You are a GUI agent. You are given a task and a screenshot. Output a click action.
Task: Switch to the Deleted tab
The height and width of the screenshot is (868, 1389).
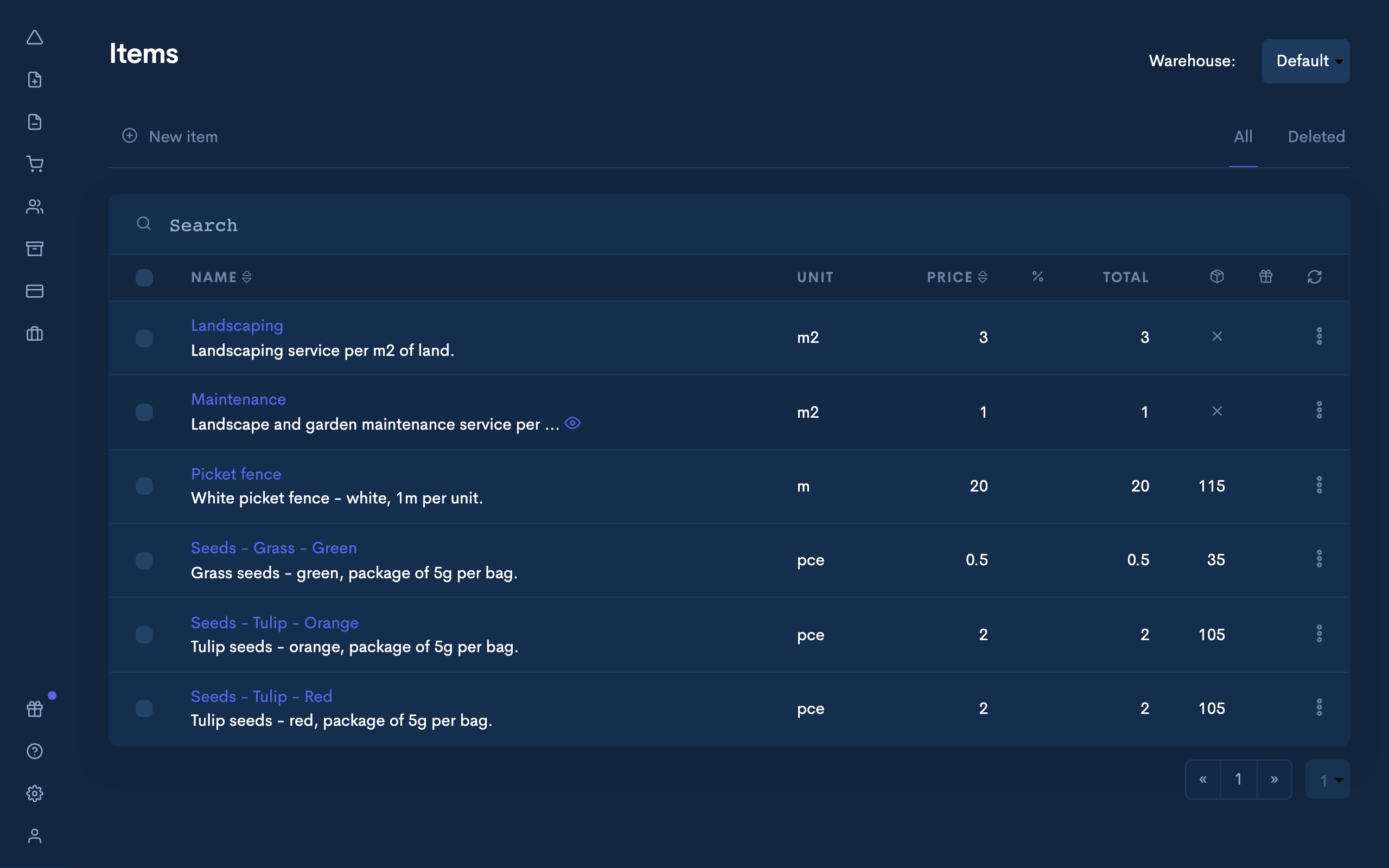(x=1316, y=137)
